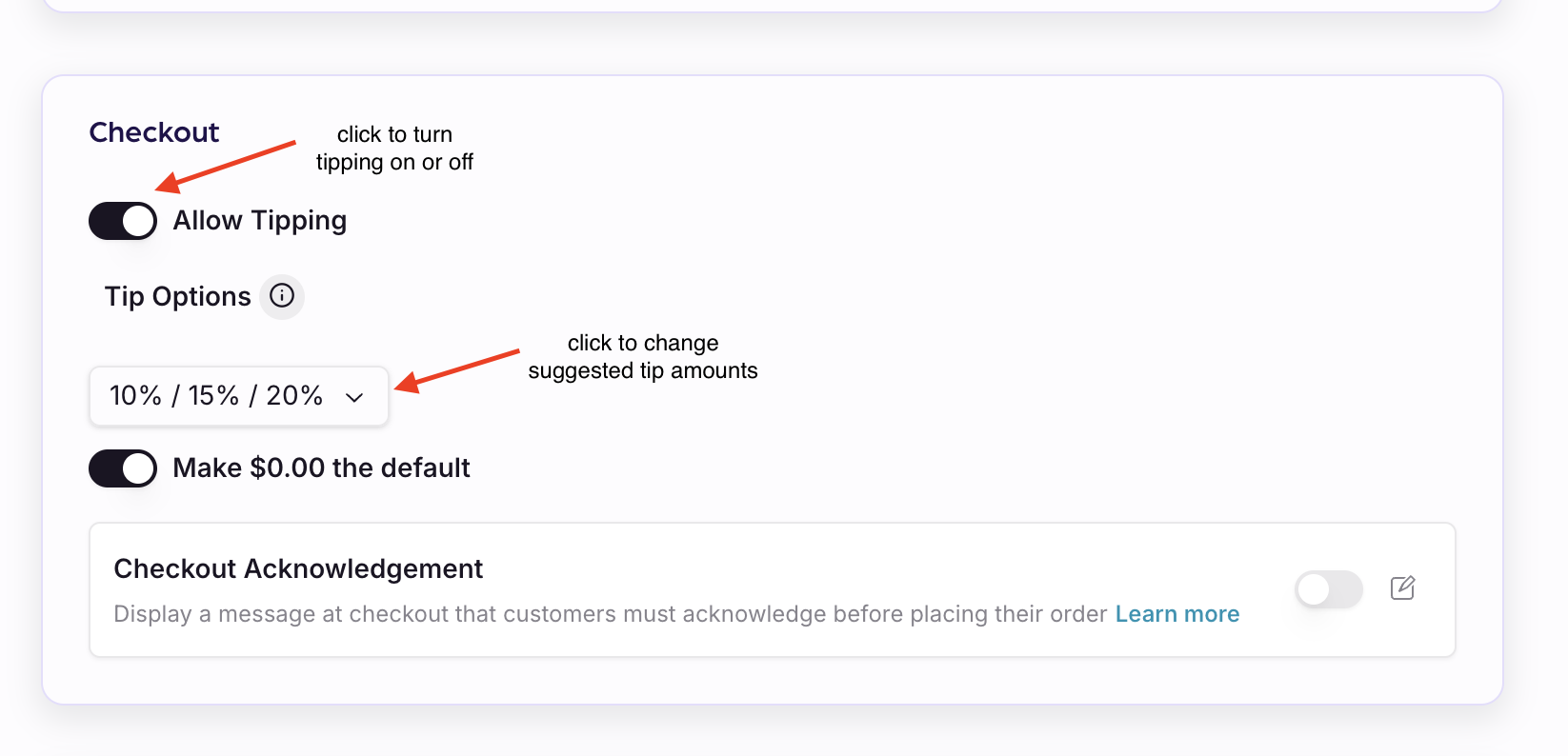Viewport: 1568px width, 756px height.
Task: Enable the Checkout Acknowledgement switch
Action: pos(1329,589)
